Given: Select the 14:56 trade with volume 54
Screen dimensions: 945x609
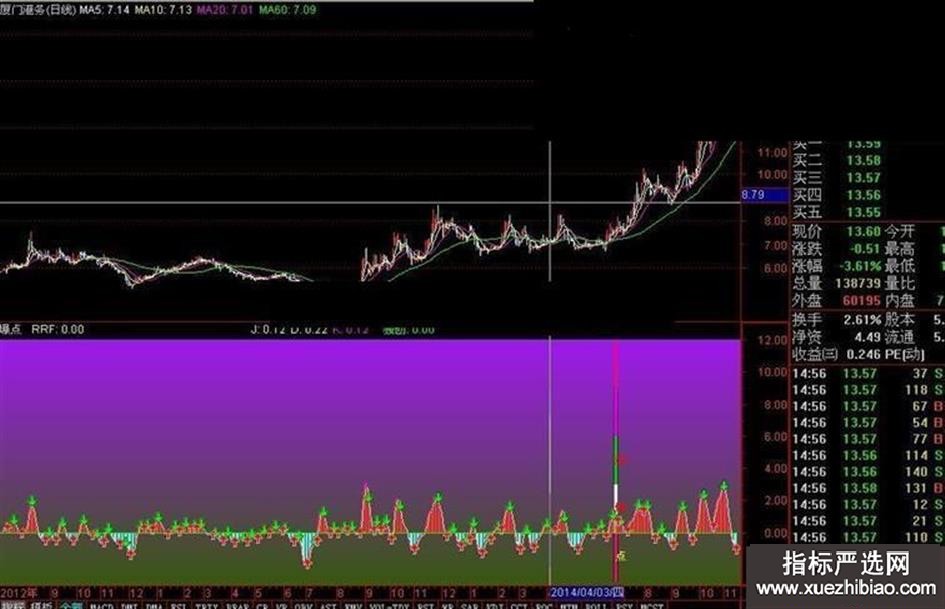Looking at the screenshot, I should pos(868,423).
